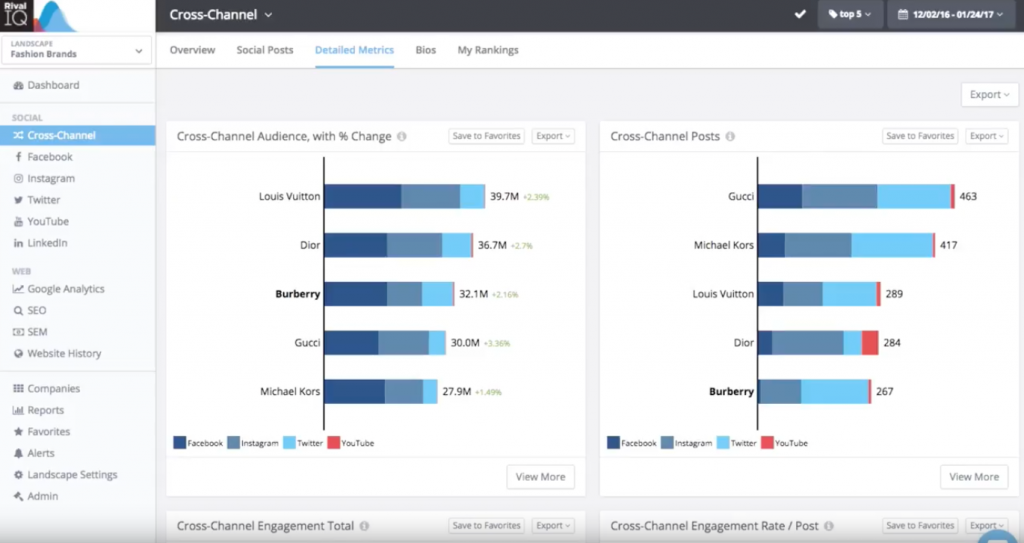Click the Rival IQ logo
Viewport: 1024px width, 543px height.
38,16
